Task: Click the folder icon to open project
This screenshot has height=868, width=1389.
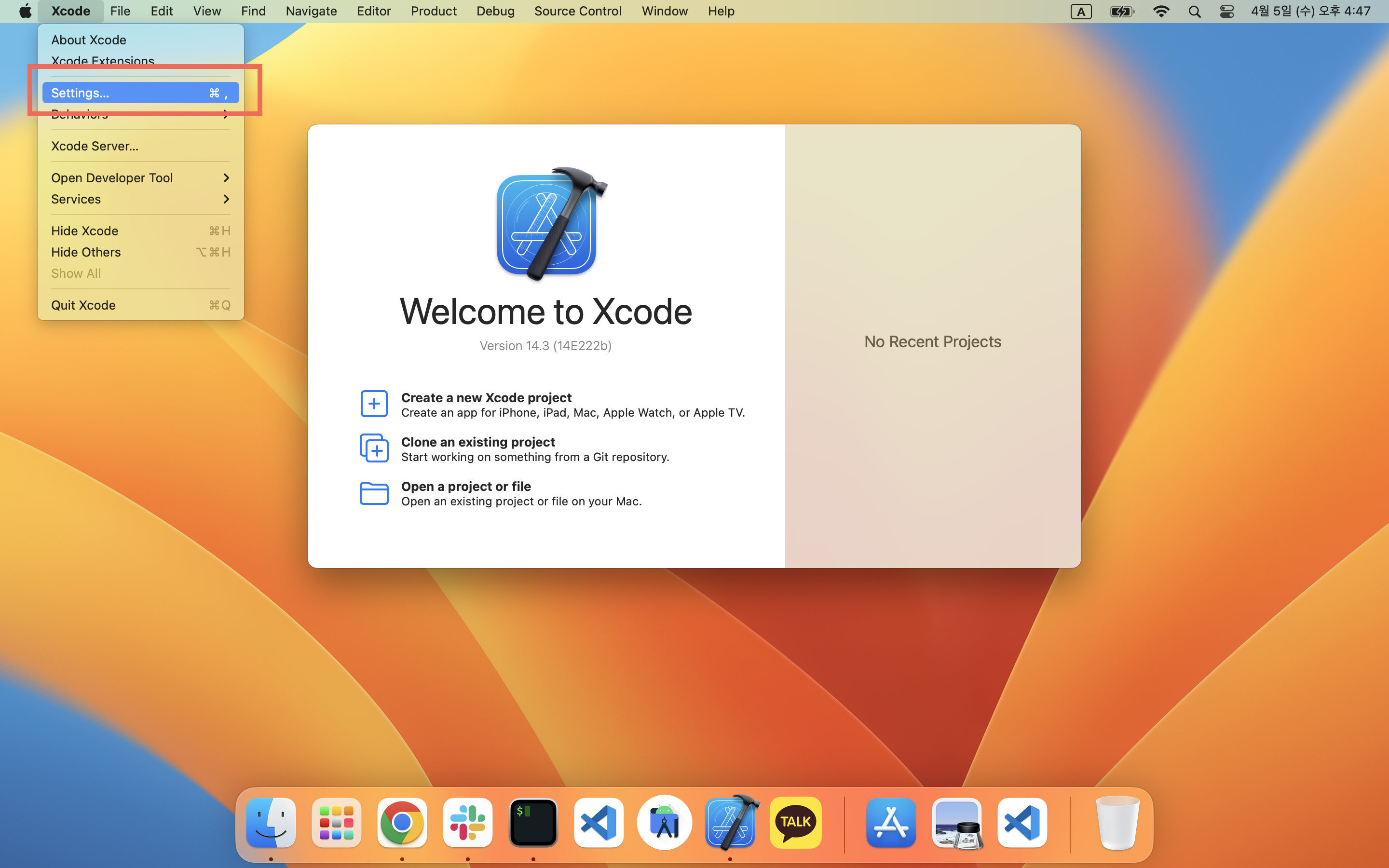Action: click(374, 493)
